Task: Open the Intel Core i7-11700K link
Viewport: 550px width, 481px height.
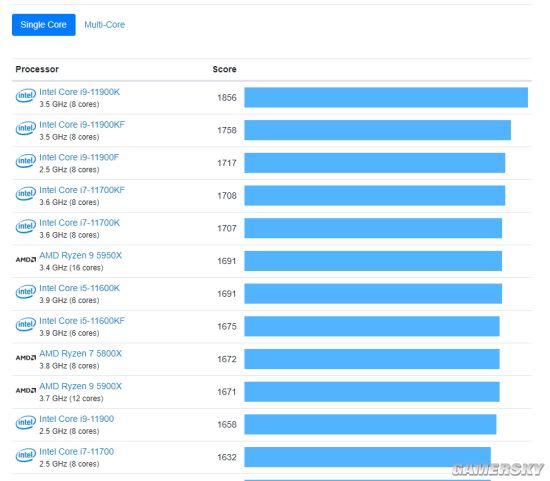Action: (x=80, y=222)
